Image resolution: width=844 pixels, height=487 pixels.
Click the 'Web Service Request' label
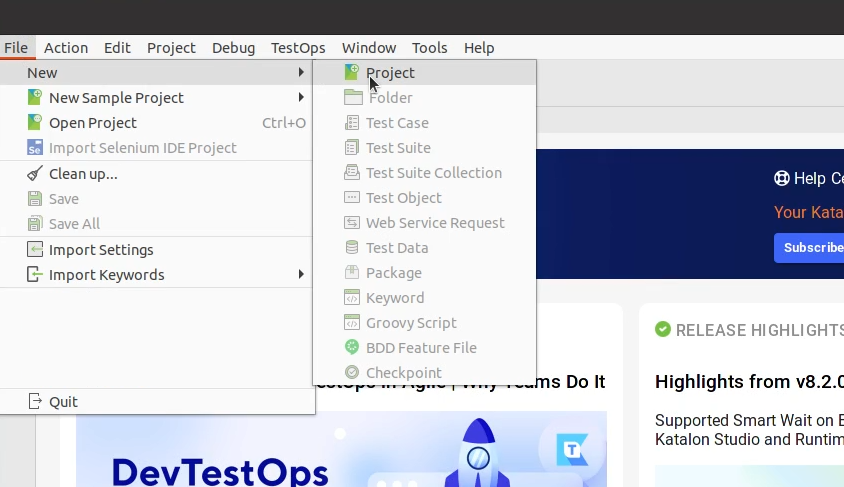coord(435,223)
